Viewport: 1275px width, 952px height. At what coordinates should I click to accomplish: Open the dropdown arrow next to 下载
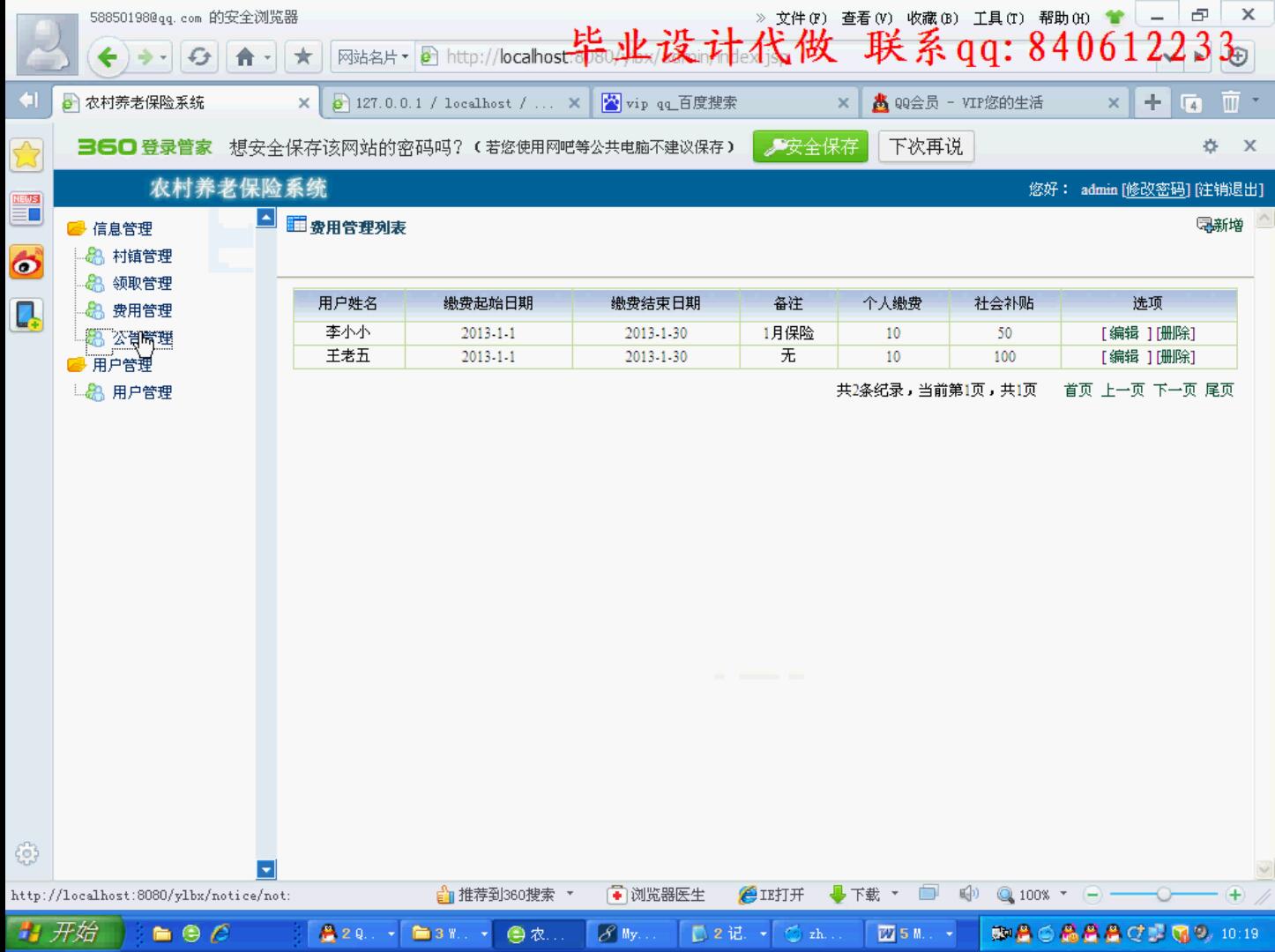[x=895, y=894]
